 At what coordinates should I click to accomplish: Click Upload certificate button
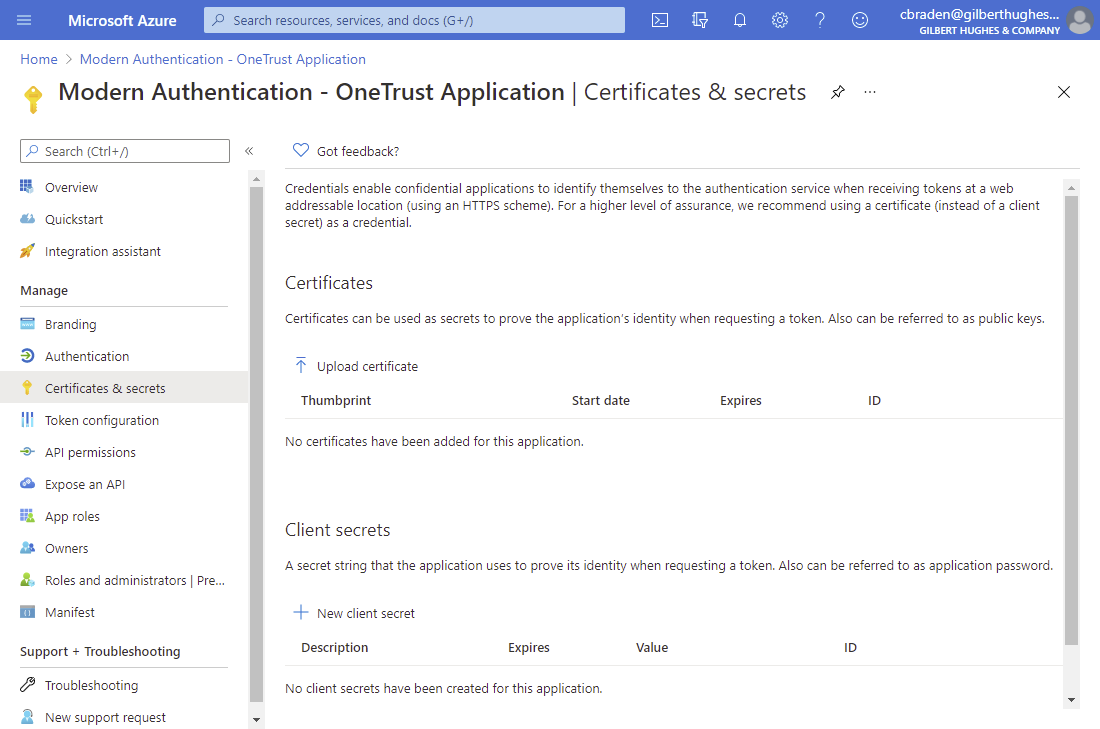356,366
